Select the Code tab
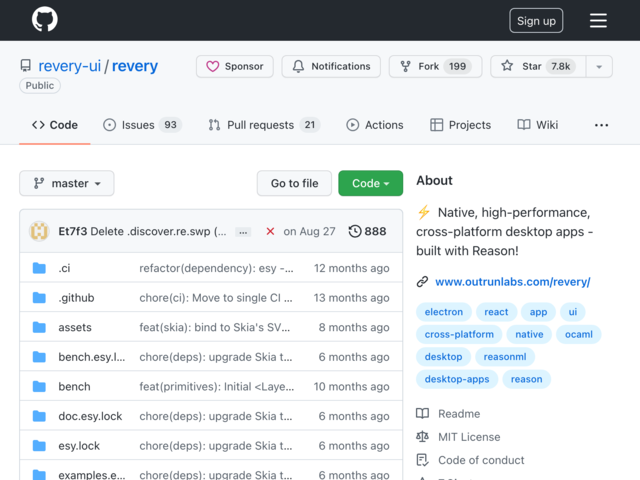Image resolution: width=640 pixels, height=480 pixels. [x=55, y=125]
